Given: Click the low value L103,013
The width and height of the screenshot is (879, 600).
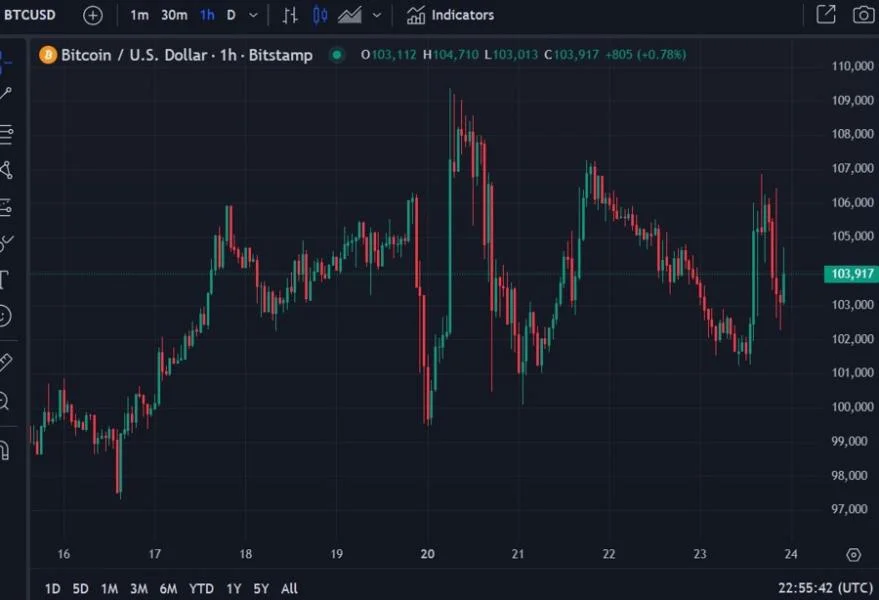Looking at the screenshot, I should (x=511, y=55).
